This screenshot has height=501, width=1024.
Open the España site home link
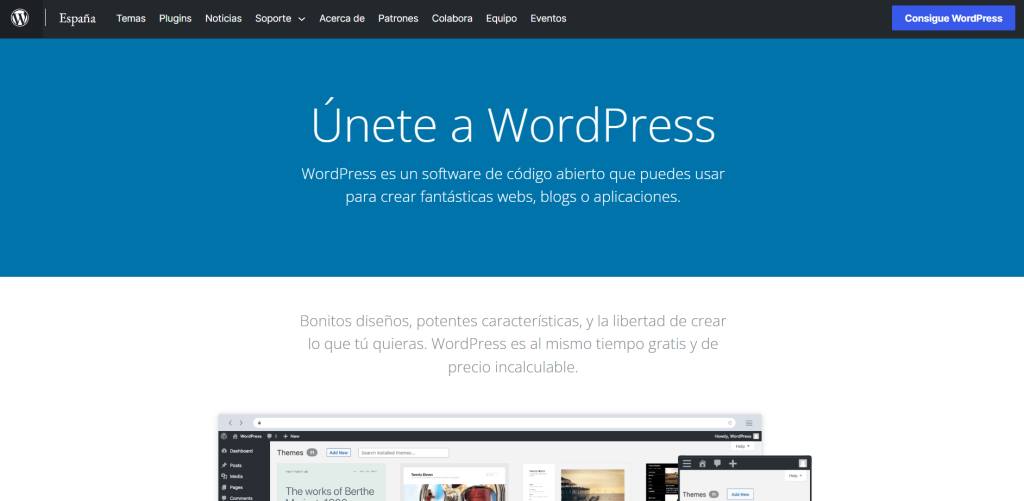coord(77,18)
